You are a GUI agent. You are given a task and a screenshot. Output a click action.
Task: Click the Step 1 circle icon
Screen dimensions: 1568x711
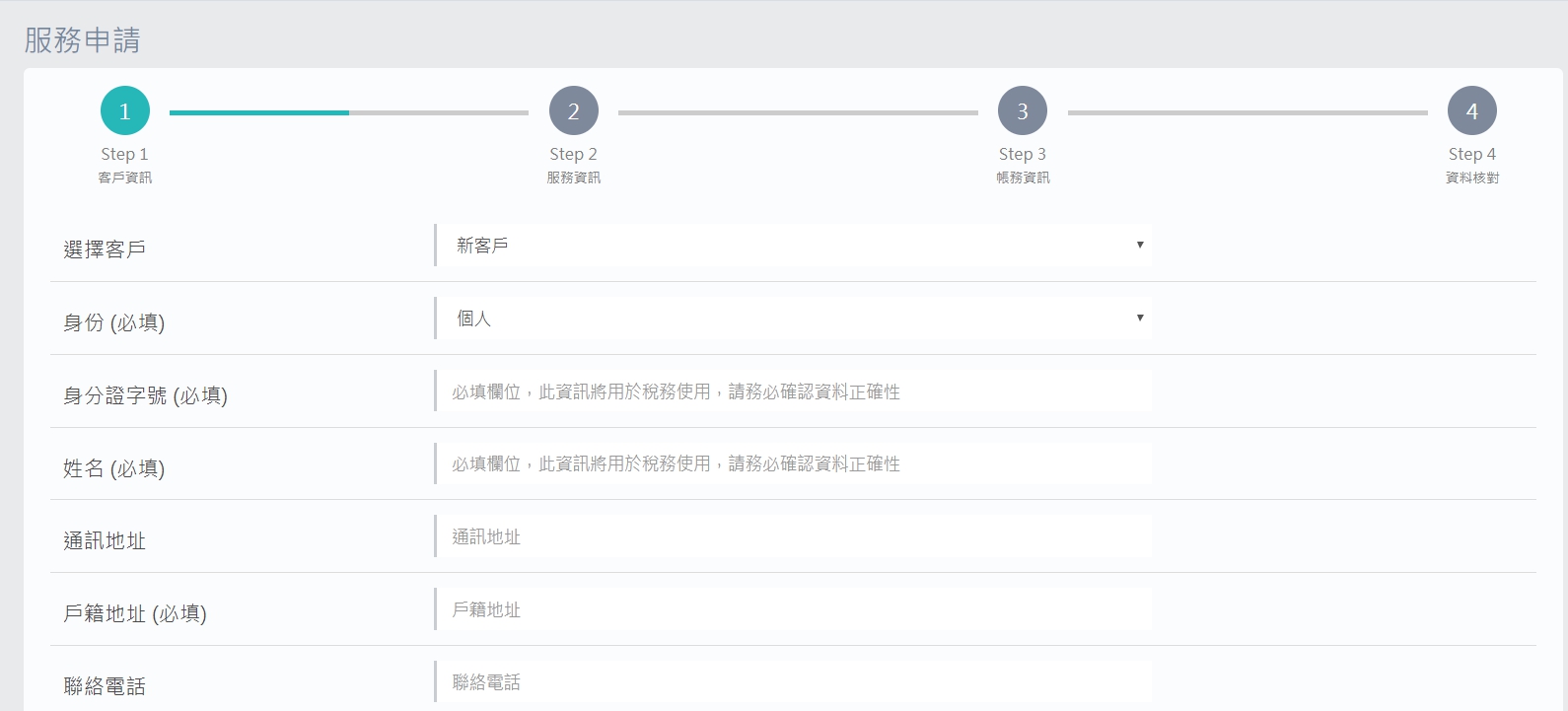tap(125, 111)
